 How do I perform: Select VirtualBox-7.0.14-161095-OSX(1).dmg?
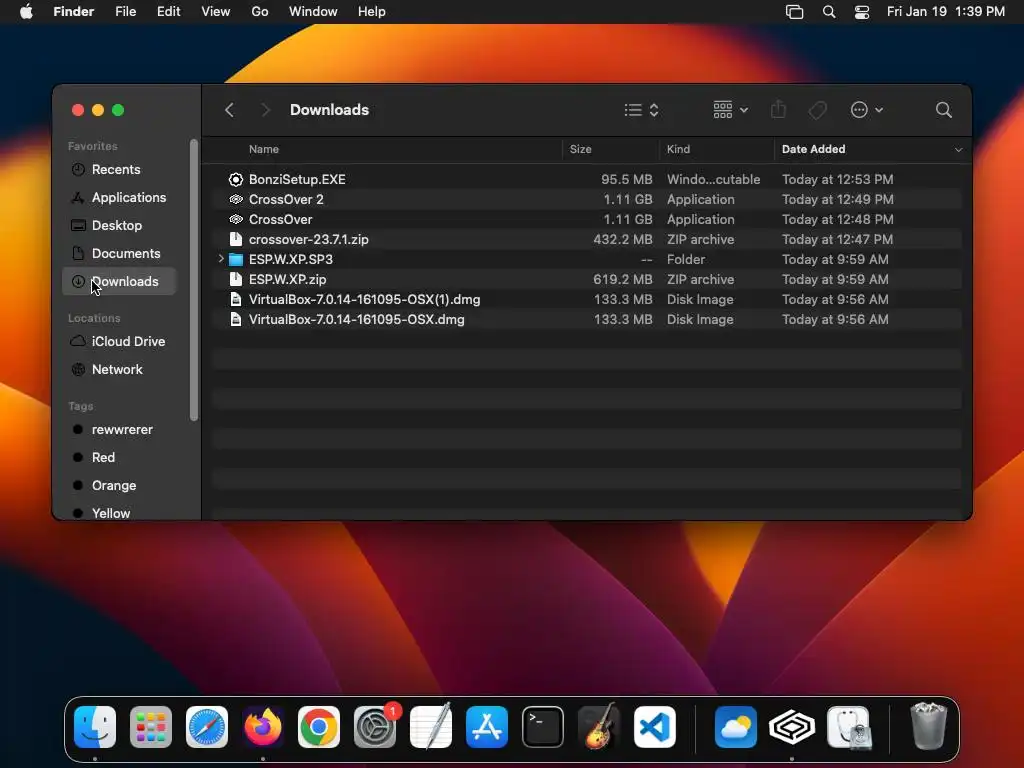pyautogui.click(x=586, y=299)
